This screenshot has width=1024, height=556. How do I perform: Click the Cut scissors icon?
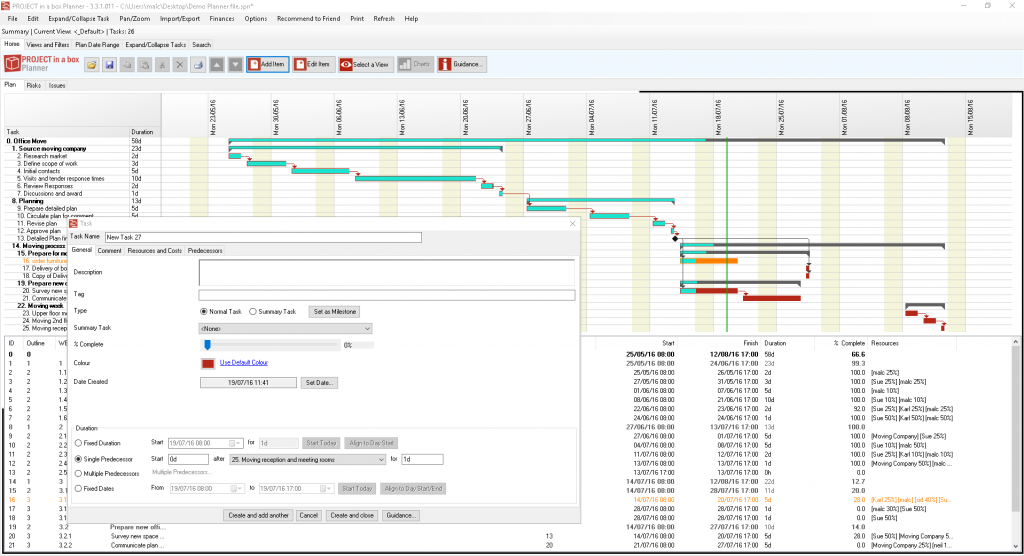[x=162, y=65]
